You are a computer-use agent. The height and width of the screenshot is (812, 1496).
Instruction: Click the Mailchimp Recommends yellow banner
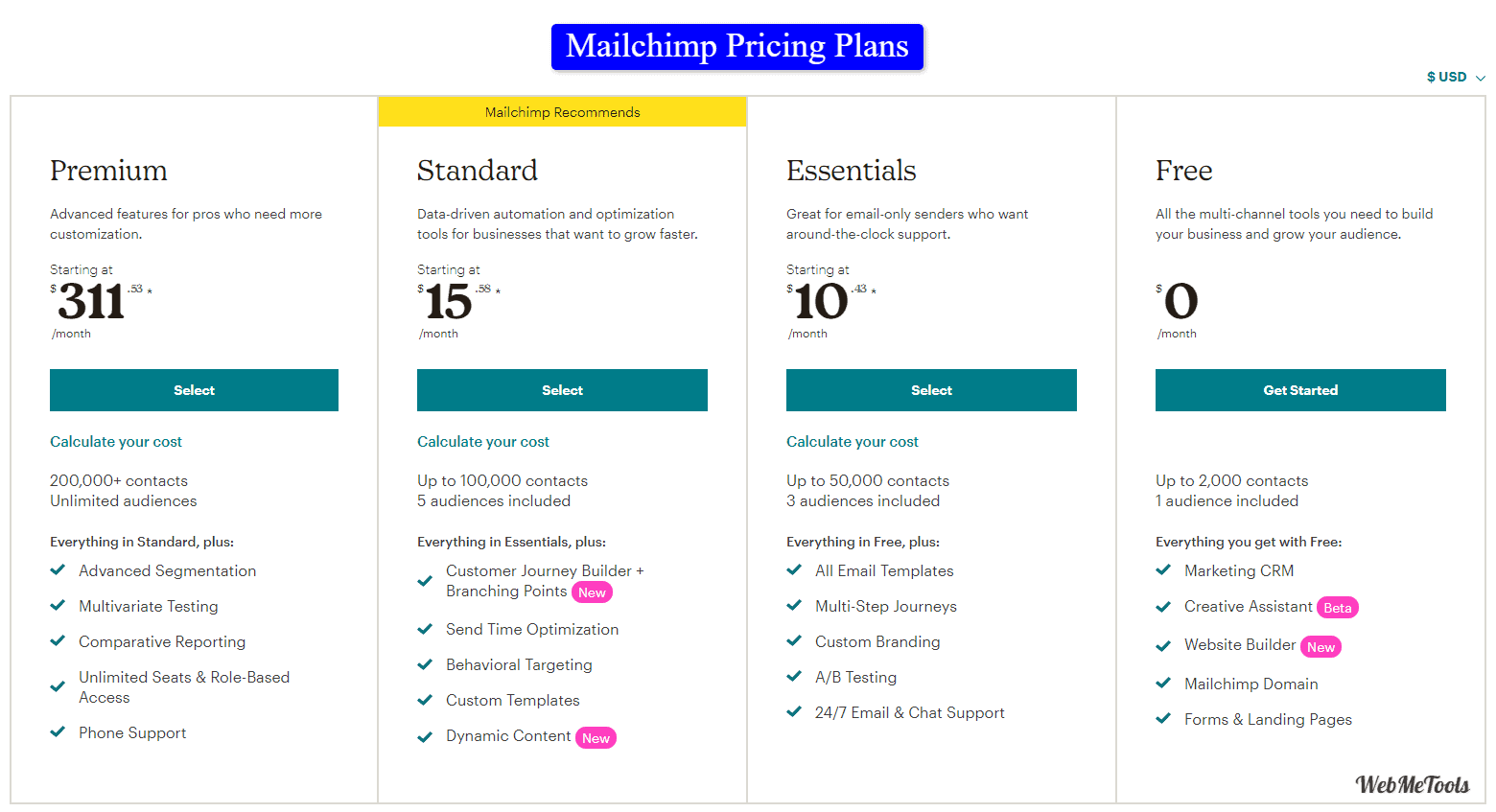(562, 112)
